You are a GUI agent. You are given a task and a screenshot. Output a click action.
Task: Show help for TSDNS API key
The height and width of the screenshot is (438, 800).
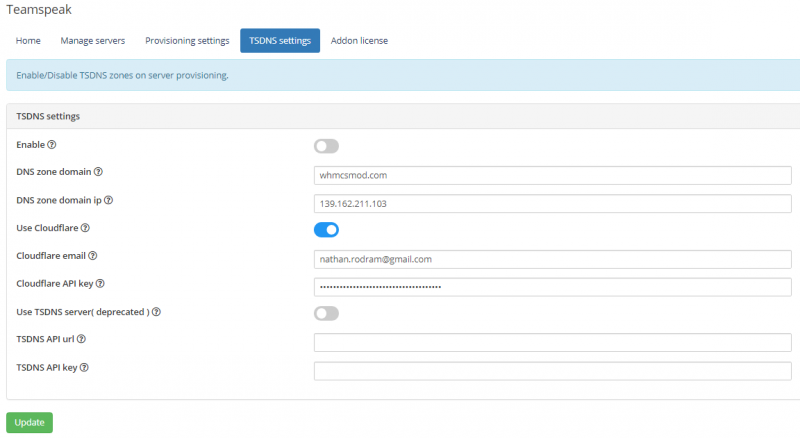[x=84, y=367]
